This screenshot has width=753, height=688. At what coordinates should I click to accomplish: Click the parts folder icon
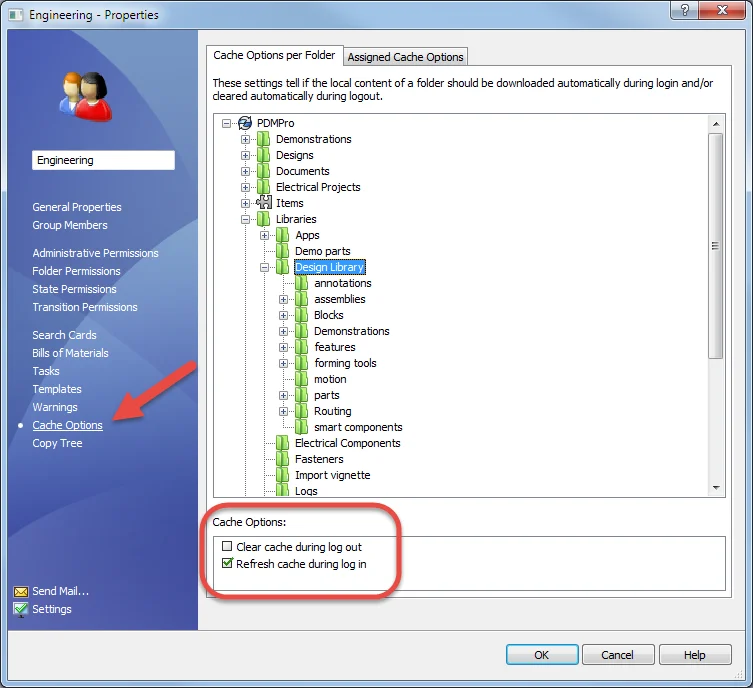click(x=302, y=395)
